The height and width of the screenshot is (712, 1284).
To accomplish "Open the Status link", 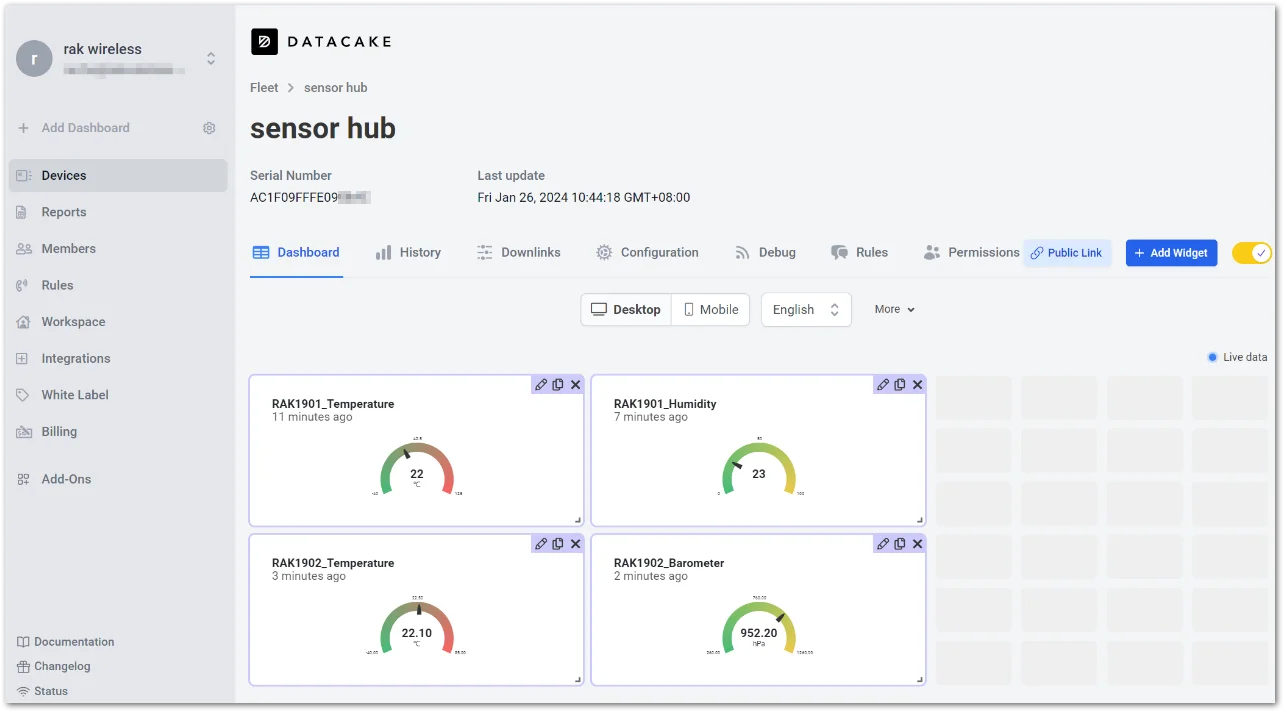I will (x=43, y=691).
